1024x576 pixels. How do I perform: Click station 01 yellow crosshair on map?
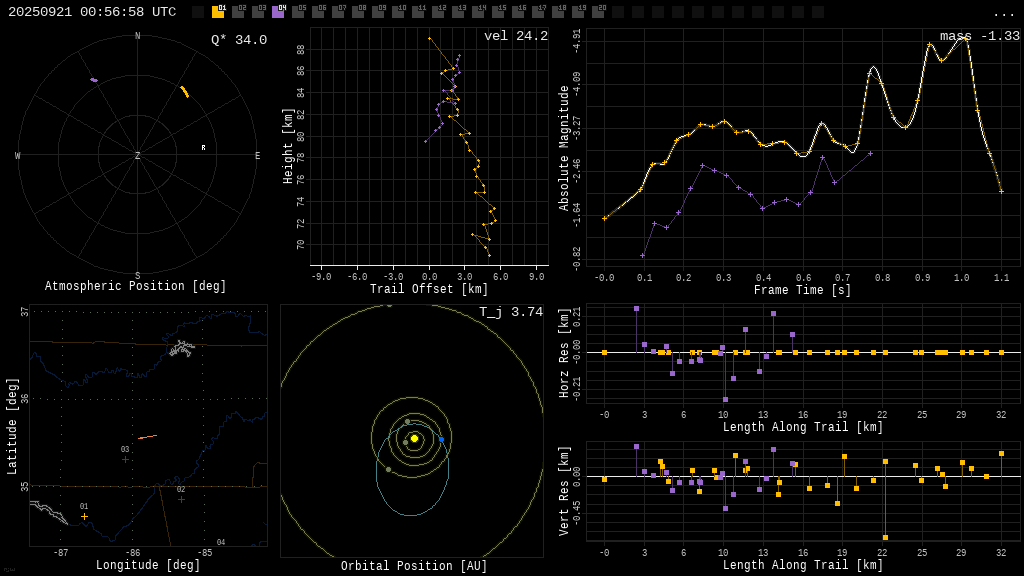(84, 517)
